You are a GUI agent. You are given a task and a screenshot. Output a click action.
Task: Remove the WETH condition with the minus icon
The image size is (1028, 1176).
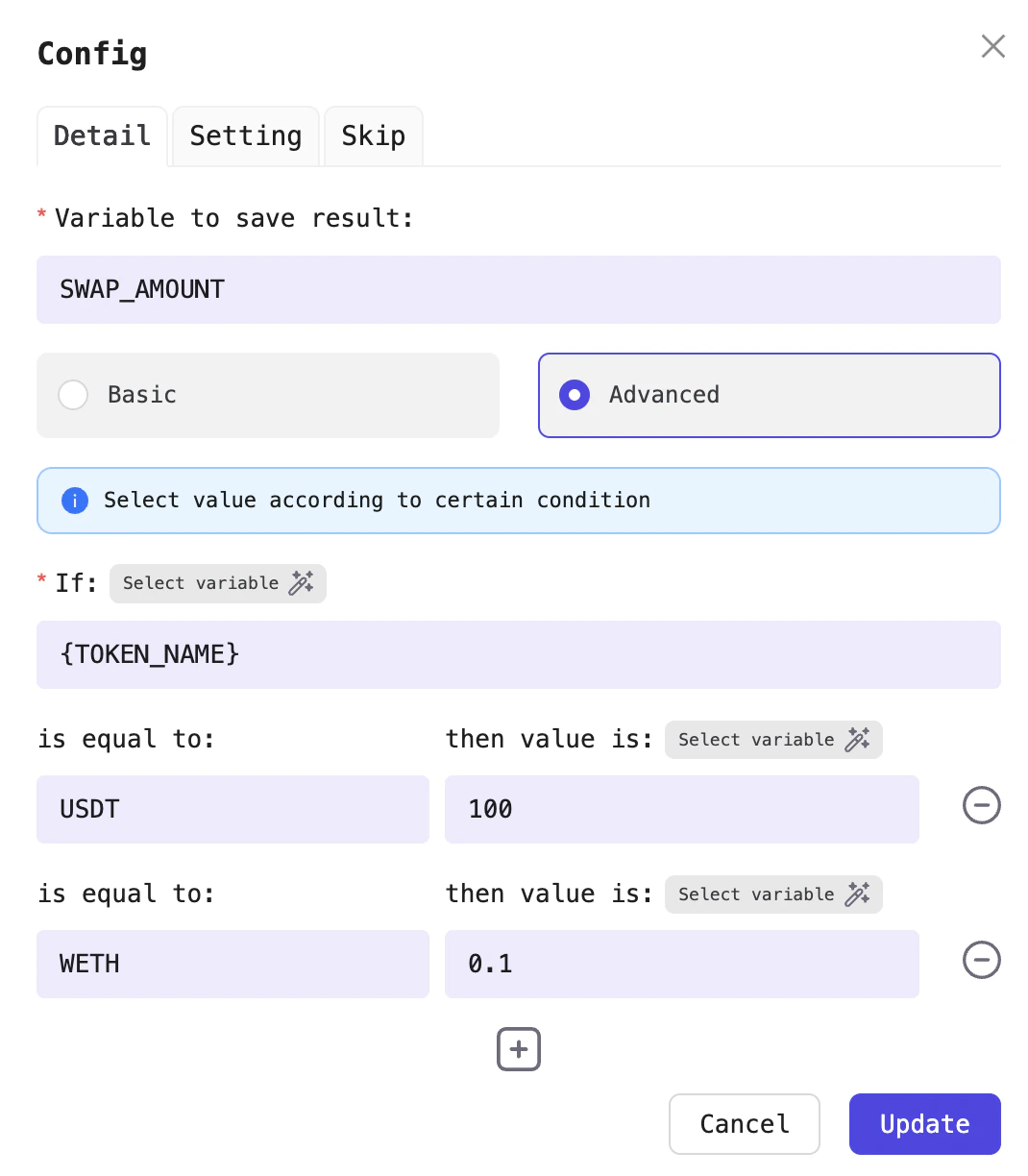click(x=981, y=960)
